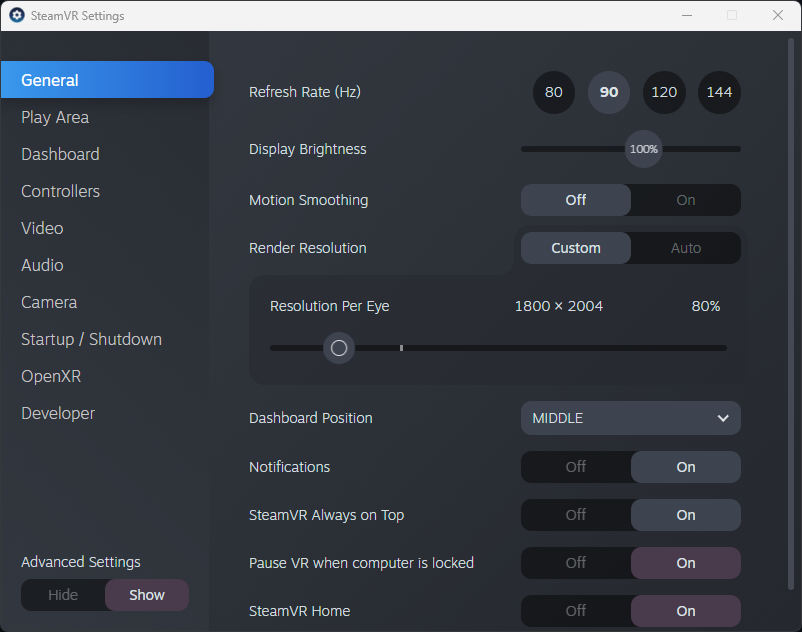Set Render Resolution to Auto
This screenshot has height=632, width=802.
tap(686, 248)
